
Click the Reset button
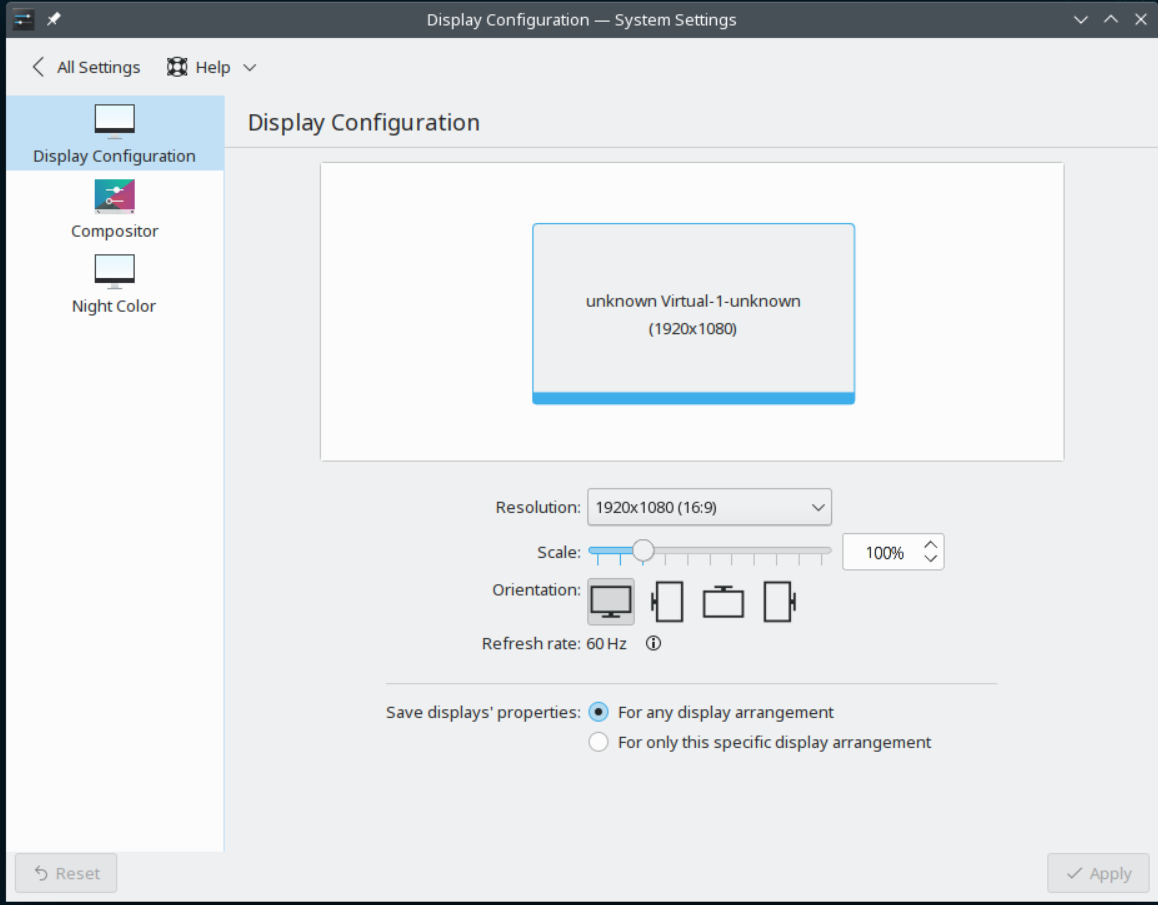(x=66, y=873)
